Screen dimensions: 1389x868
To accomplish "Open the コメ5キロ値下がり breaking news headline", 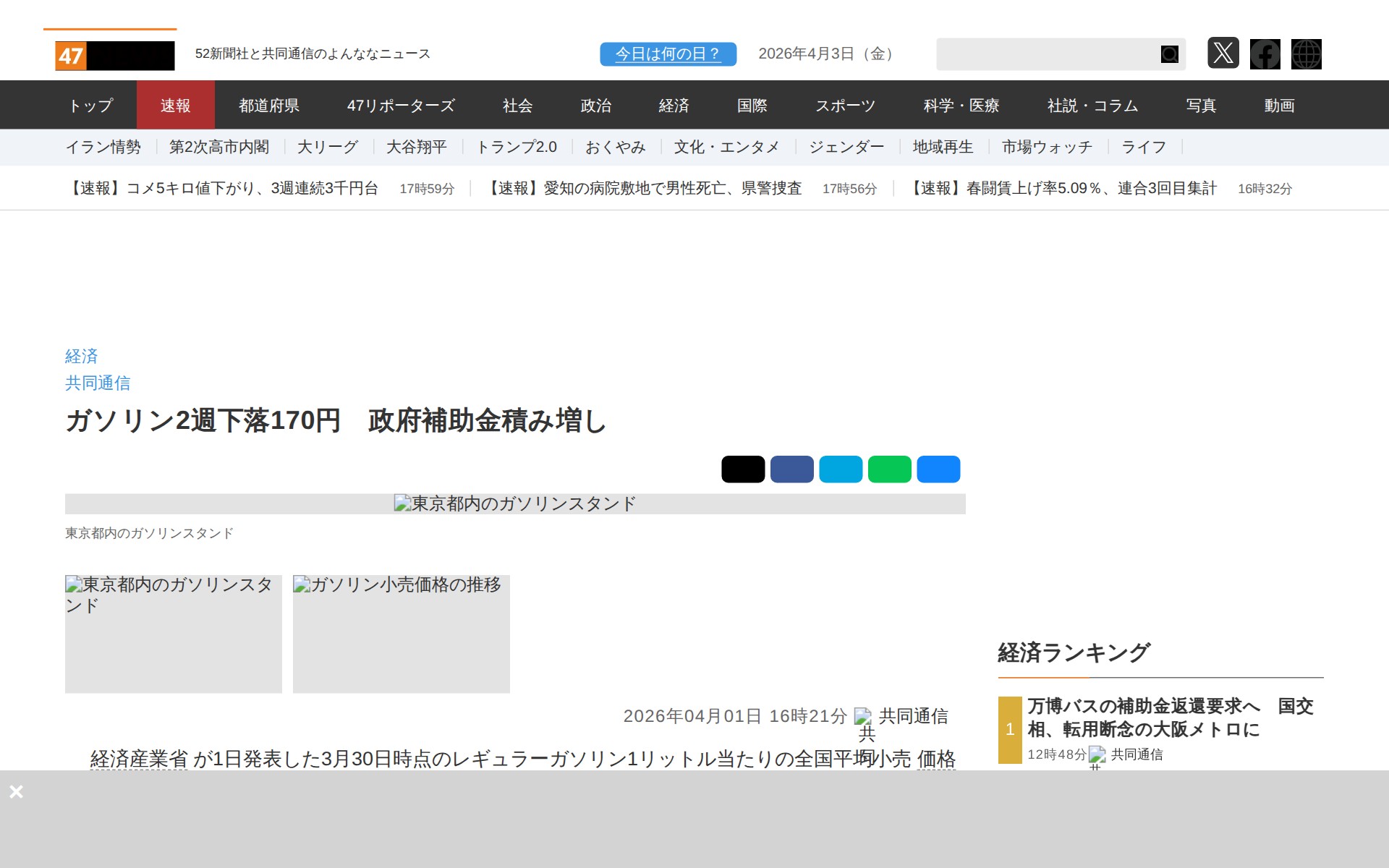I will pos(223,189).
